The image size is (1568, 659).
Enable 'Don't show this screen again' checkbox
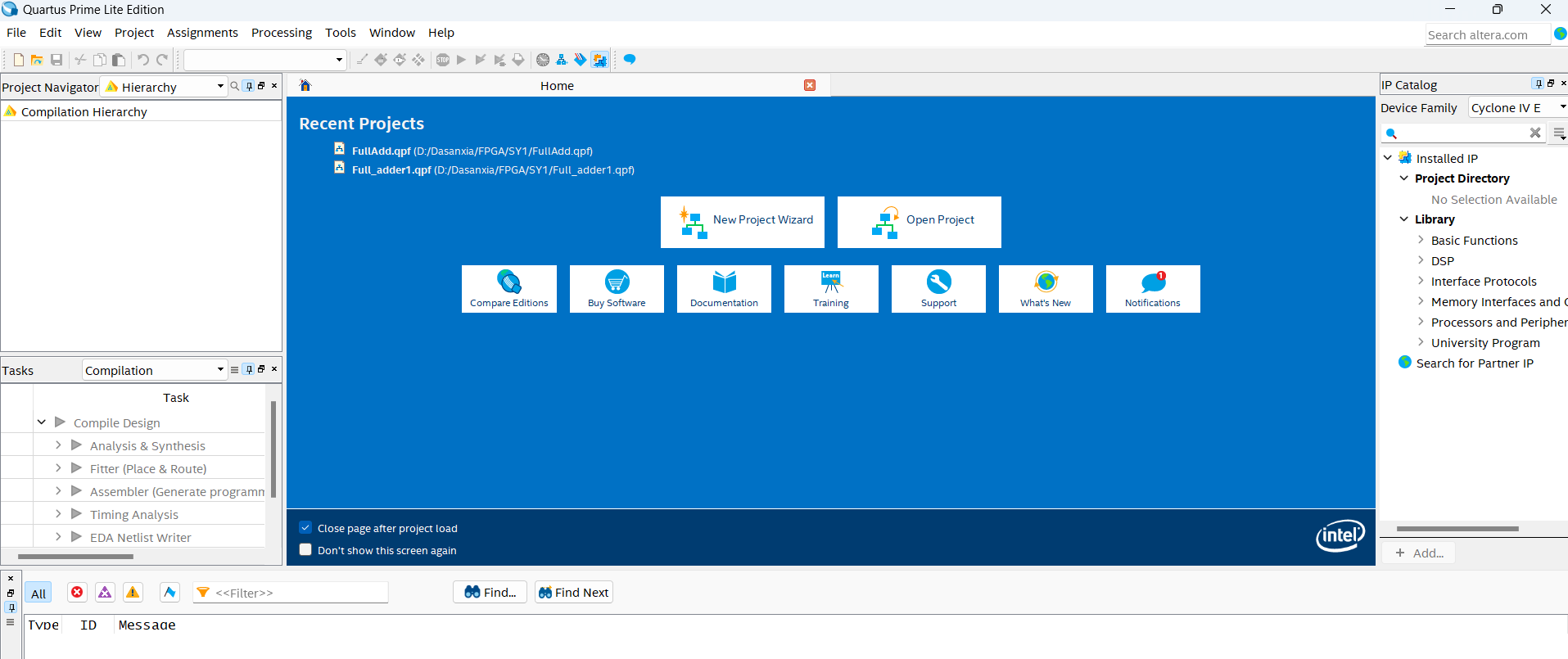305,550
